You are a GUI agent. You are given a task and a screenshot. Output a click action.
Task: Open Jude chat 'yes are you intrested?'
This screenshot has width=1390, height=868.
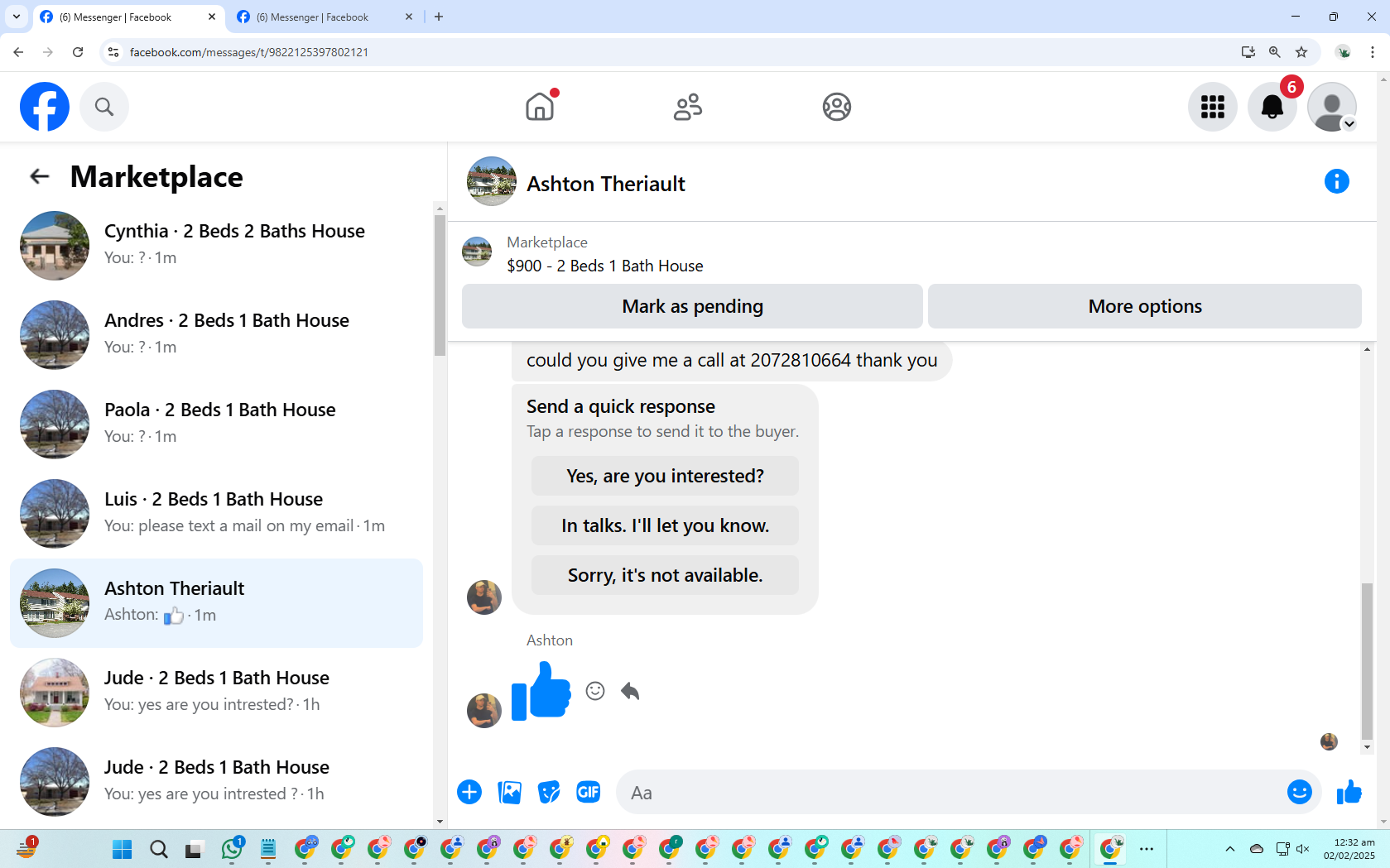click(x=217, y=692)
